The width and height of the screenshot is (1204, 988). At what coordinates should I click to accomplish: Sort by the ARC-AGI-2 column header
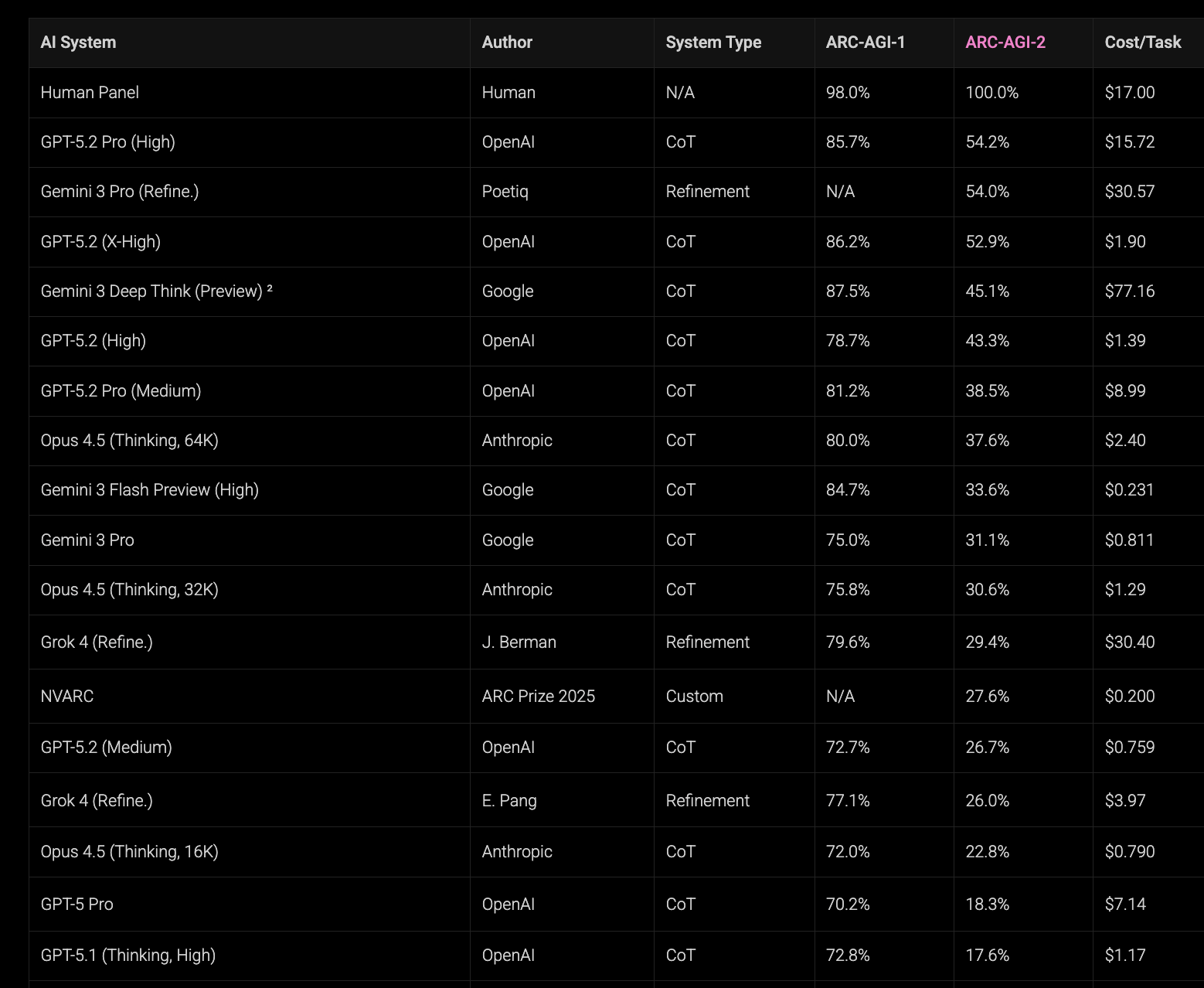(x=1005, y=43)
